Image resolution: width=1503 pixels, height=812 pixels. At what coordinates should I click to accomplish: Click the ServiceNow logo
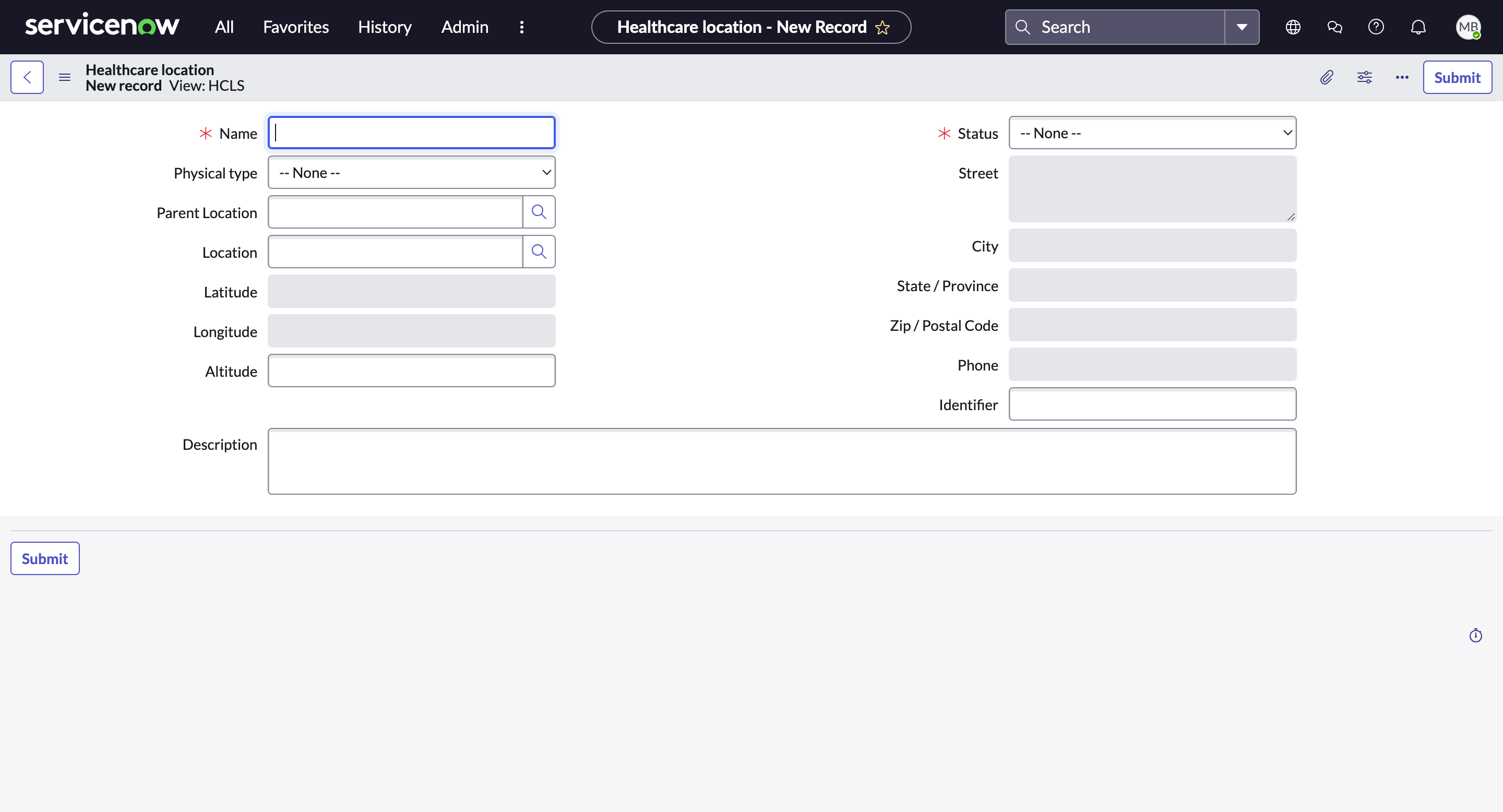click(x=102, y=26)
